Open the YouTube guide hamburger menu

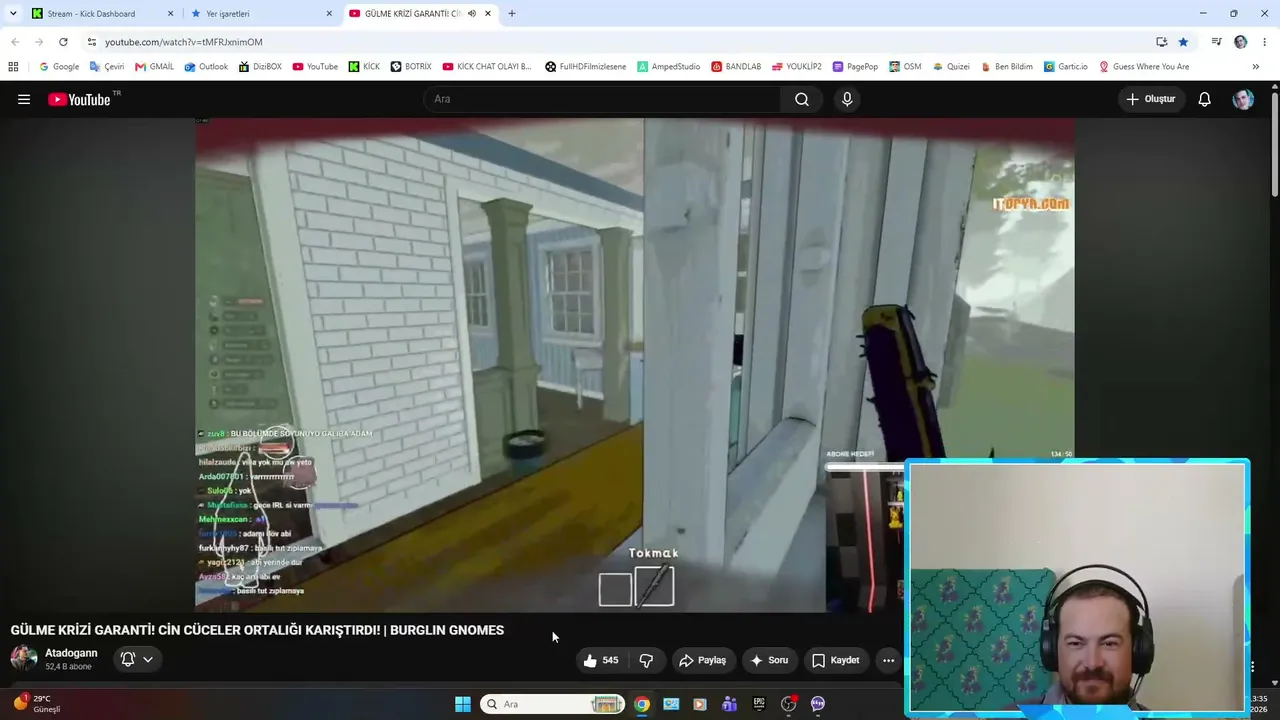pyautogui.click(x=24, y=99)
